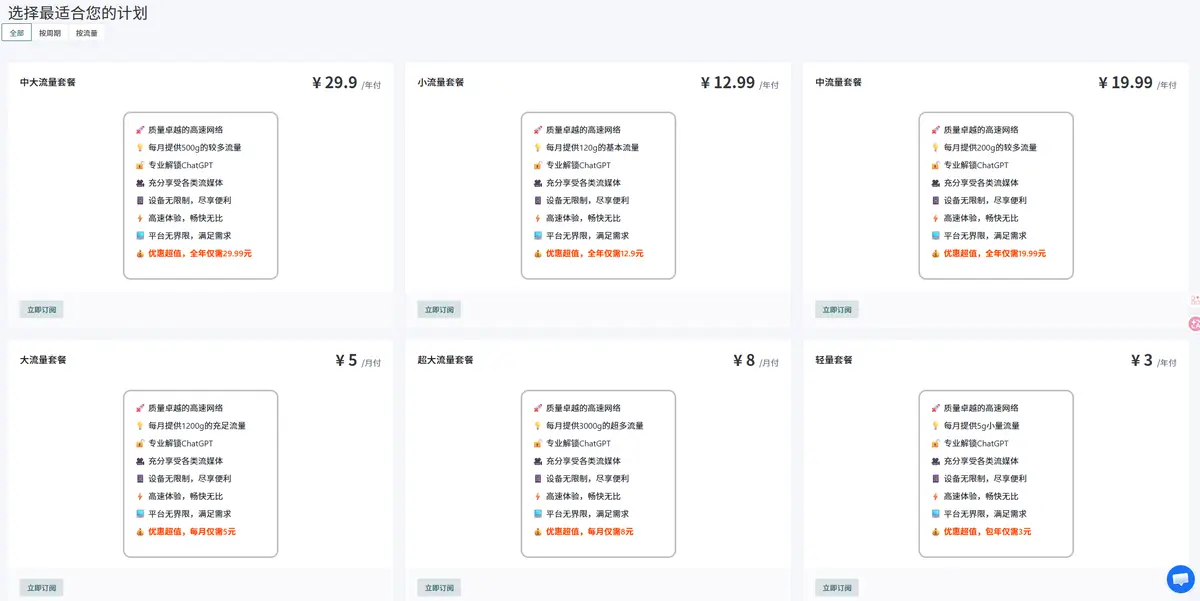Subscribe to the 中大流量套餐 plan
The height and width of the screenshot is (601, 1200).
42,310
